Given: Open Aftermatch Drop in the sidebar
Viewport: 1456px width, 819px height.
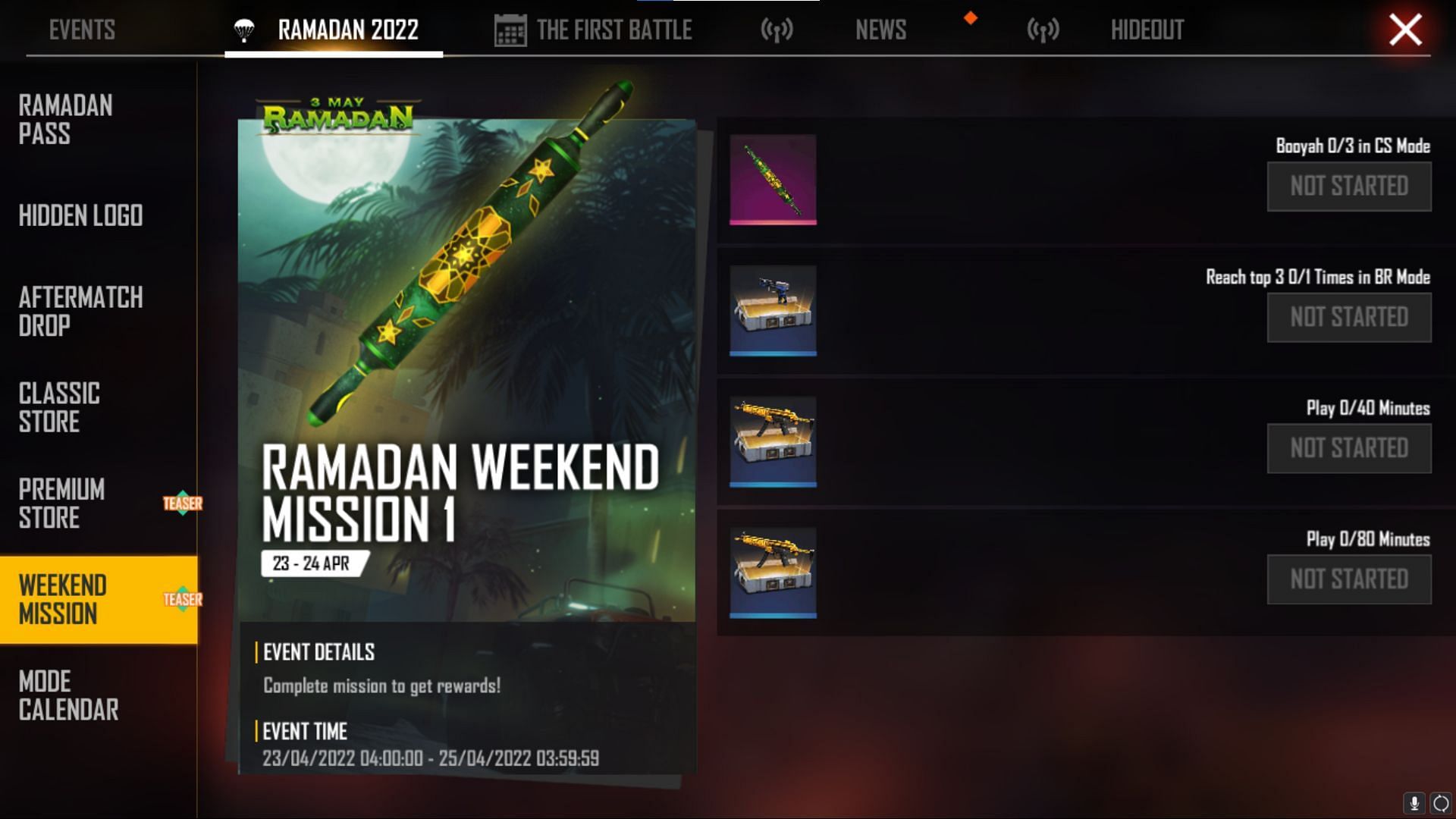Looking at the screenshot, I should [80, 311].
